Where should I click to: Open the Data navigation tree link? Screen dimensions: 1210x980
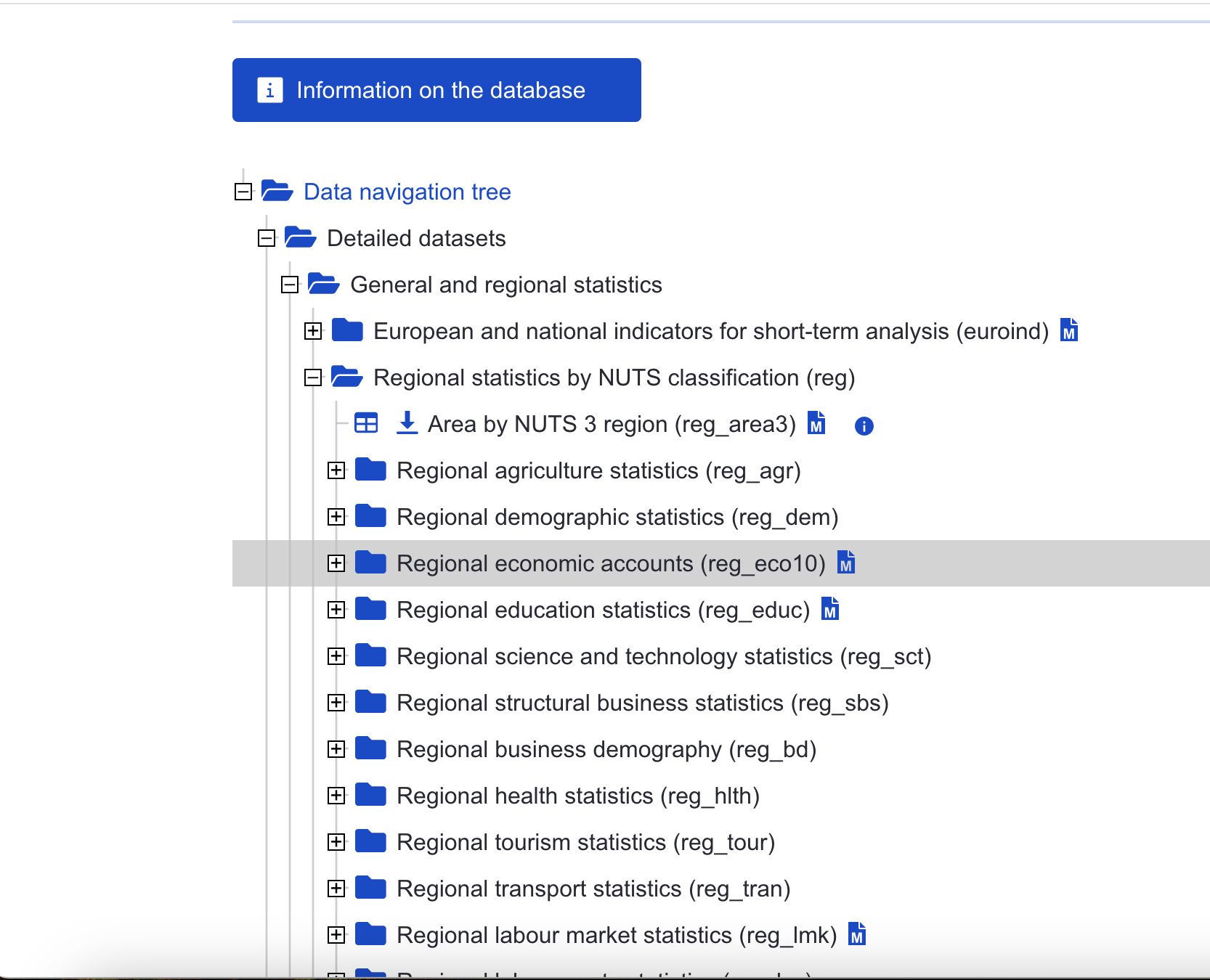click(x=407, y=192)
